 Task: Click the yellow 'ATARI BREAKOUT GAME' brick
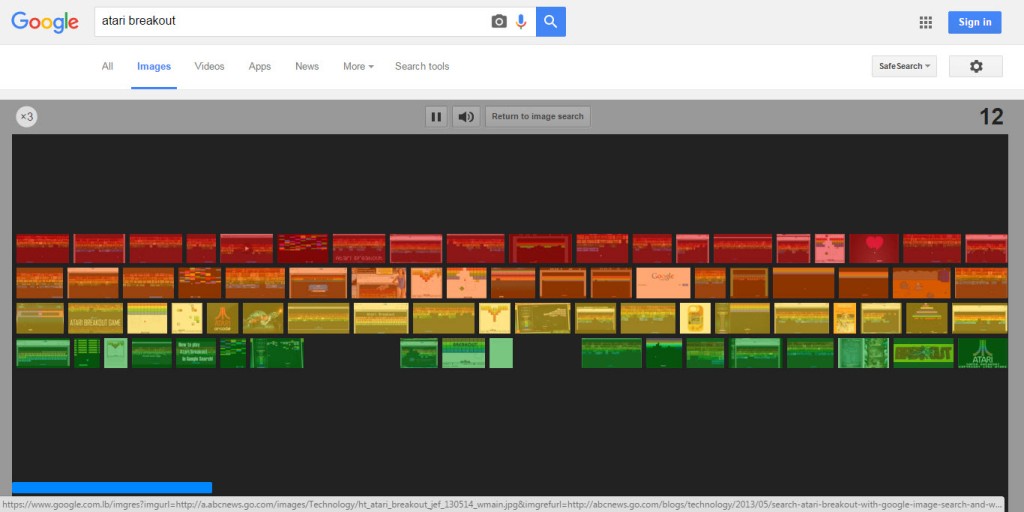(95, 318)
